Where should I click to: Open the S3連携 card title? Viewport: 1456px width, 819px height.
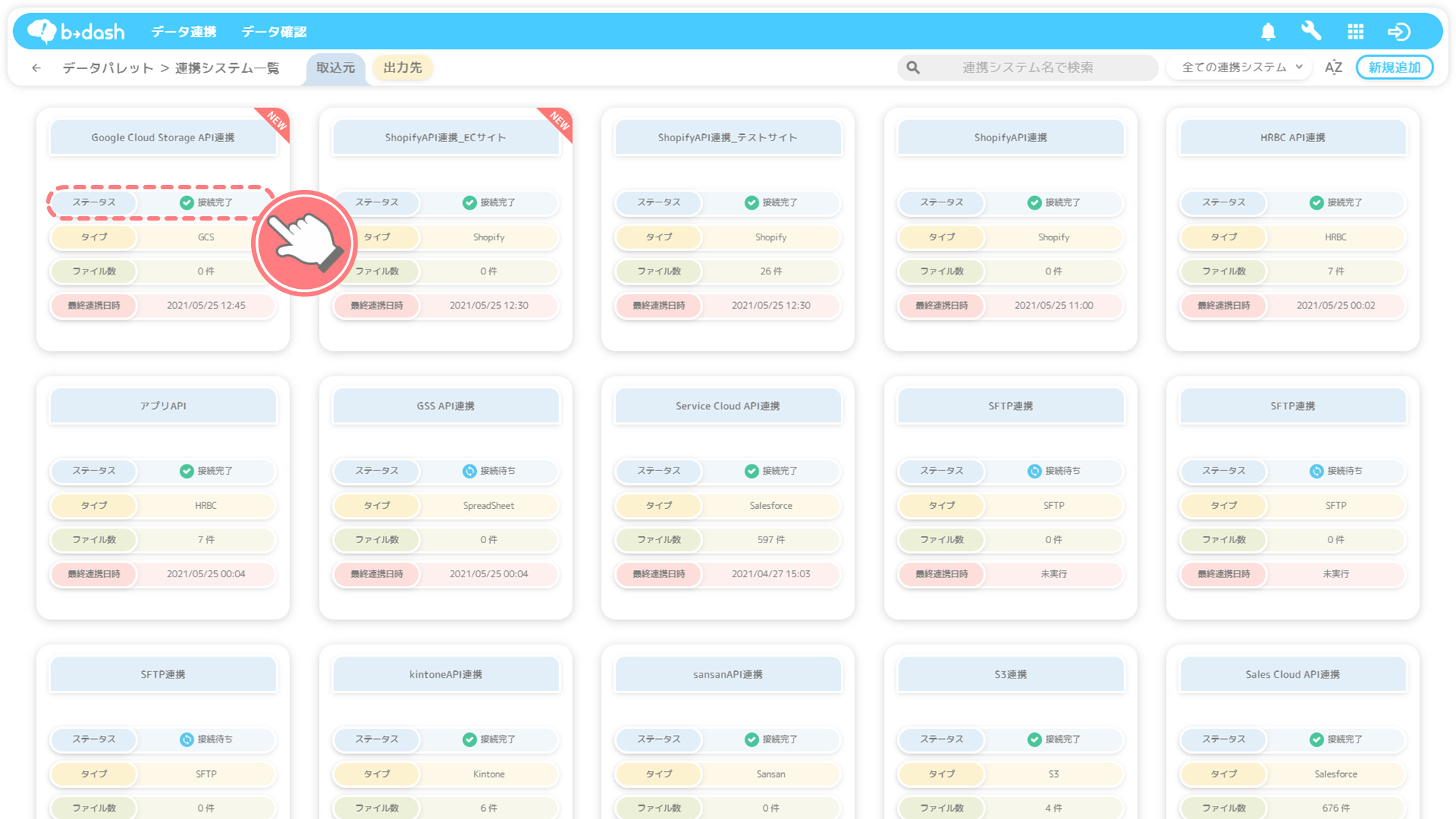(1010, 674)
